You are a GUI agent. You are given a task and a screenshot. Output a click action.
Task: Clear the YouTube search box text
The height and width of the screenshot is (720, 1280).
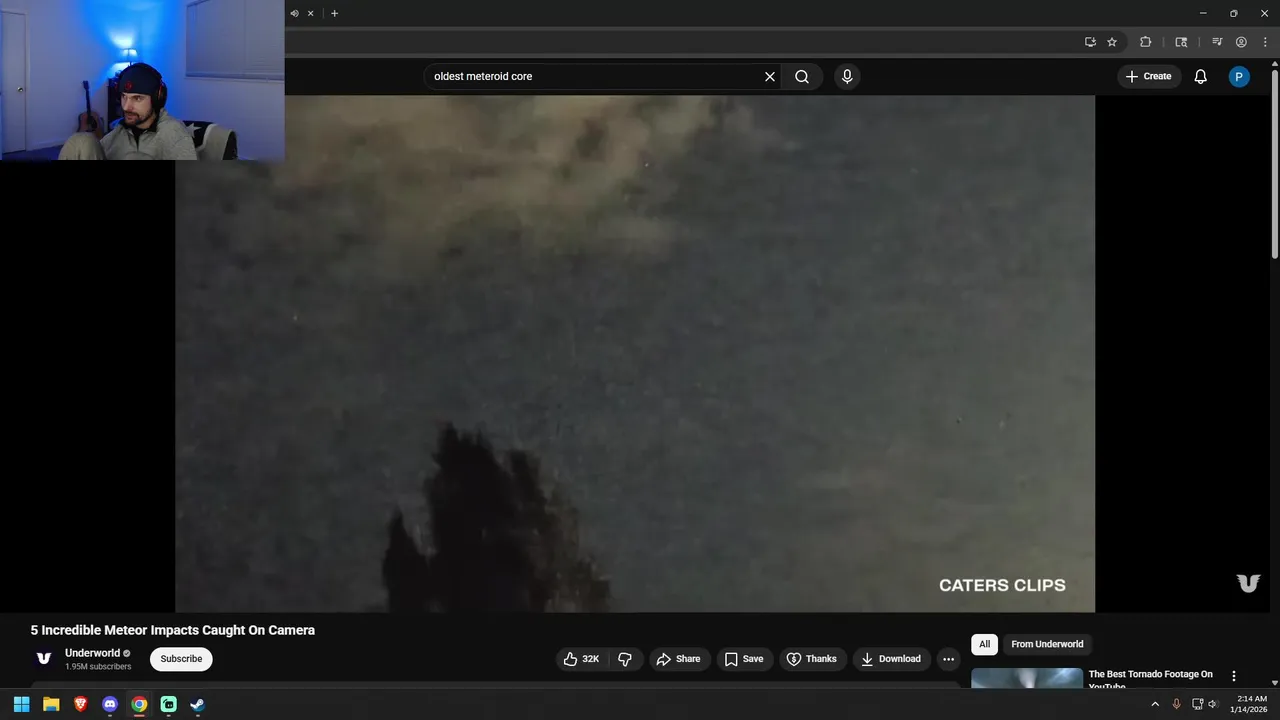tap(770, 77)
